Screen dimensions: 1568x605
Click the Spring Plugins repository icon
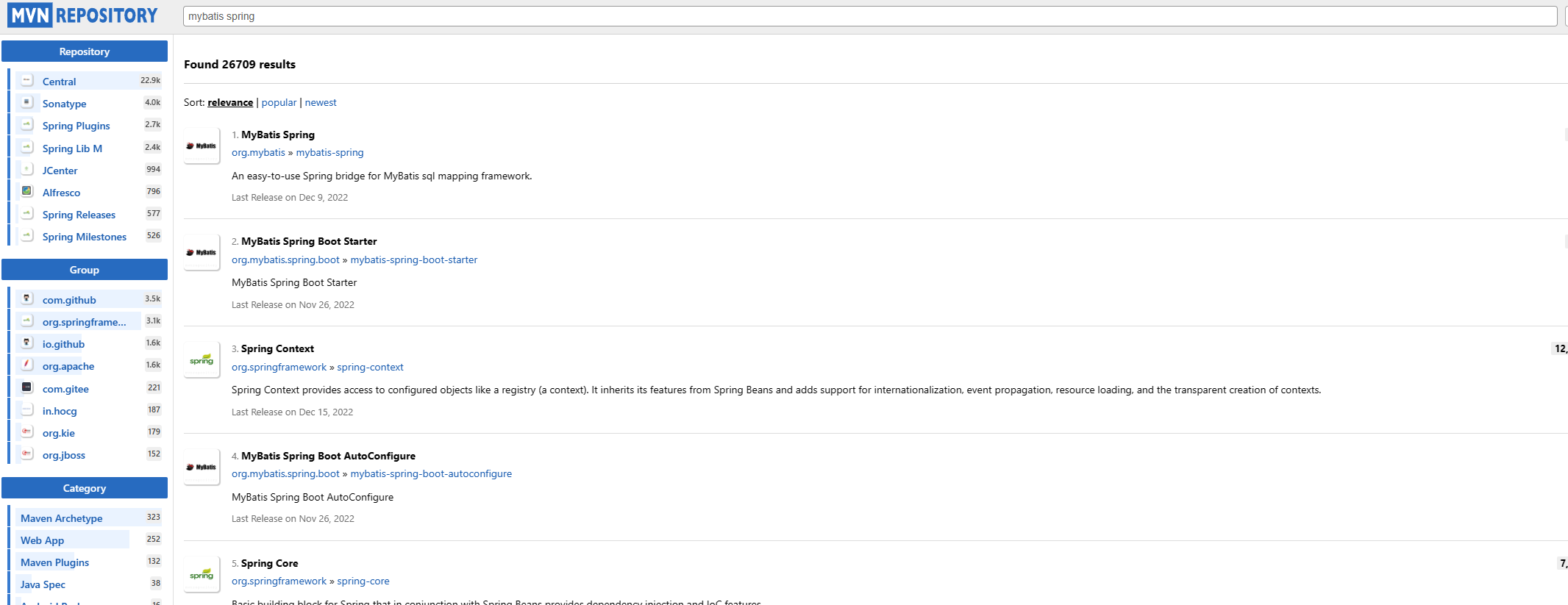(27, 124)
